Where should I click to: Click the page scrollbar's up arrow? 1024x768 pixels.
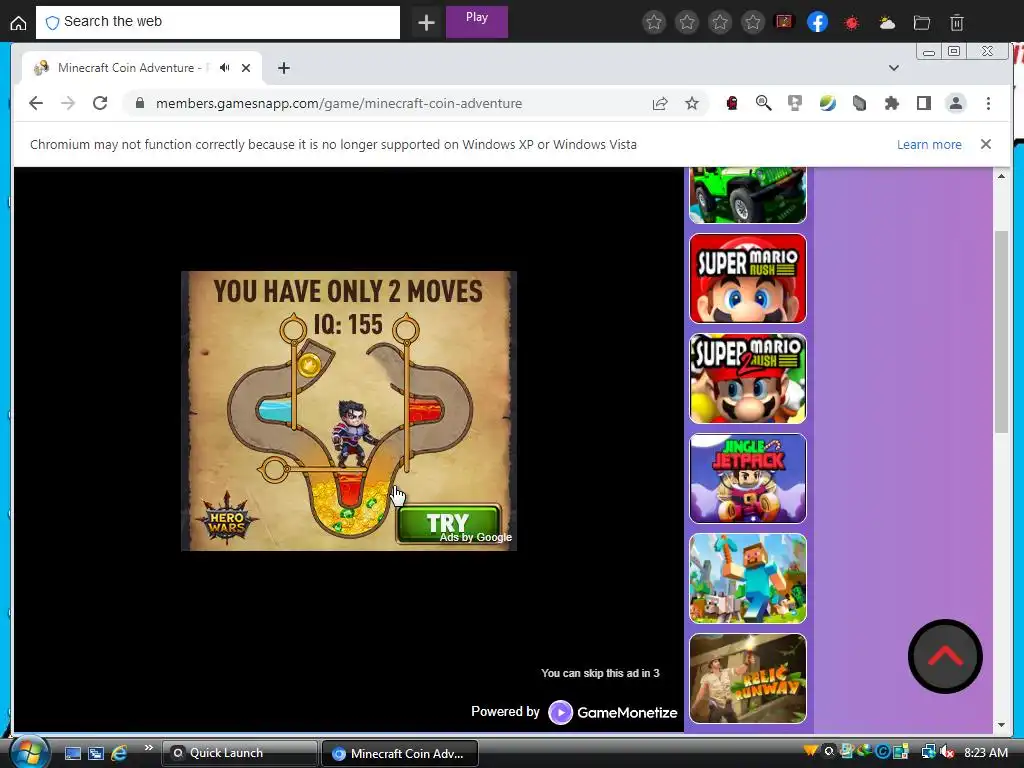[x=1001, y=176]
